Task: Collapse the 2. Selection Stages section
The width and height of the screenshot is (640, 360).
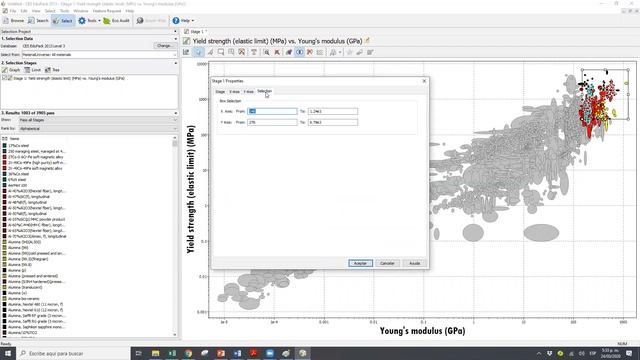Action: coord(176,63)
